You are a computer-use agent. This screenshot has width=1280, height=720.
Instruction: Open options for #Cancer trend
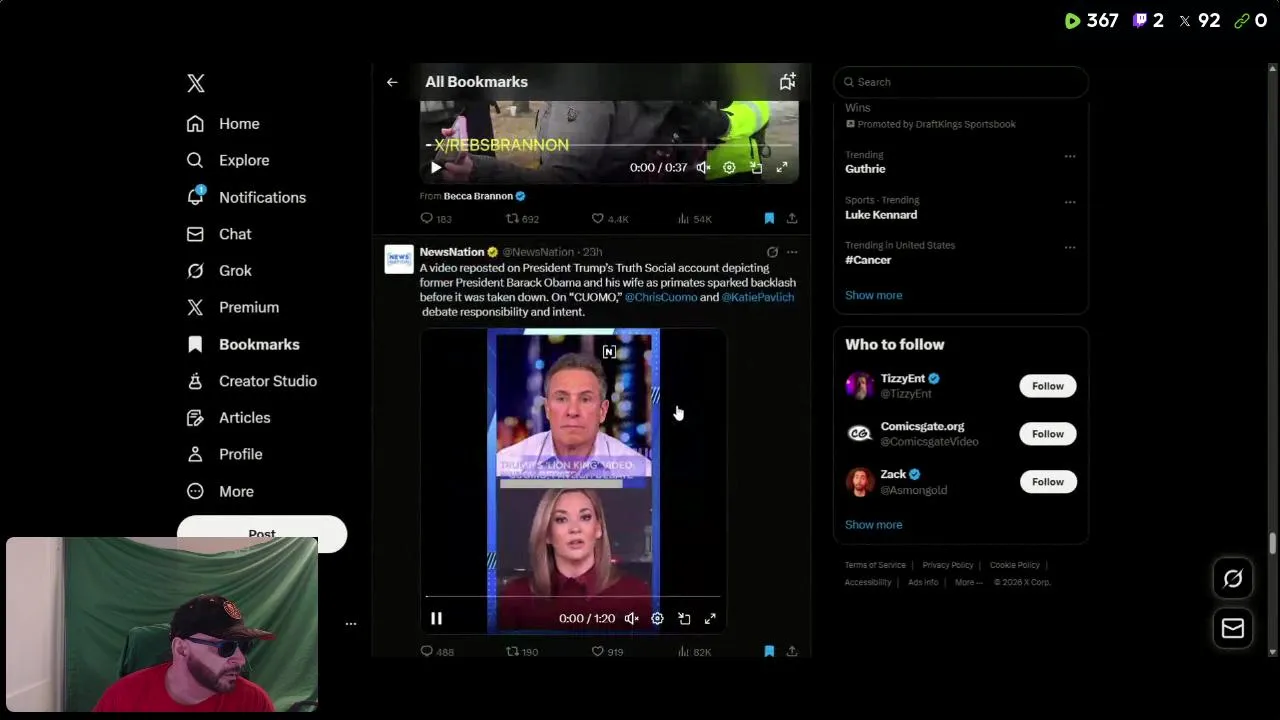pos(1070,247)
